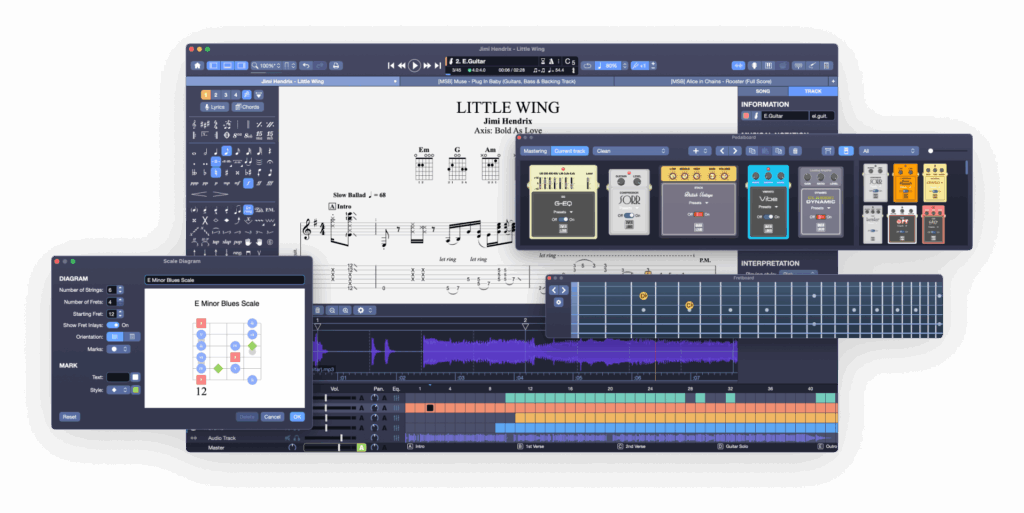The height and width of the screenshot is (513, 1024).
Task: Toggle the count-in hourglass icon
Action: 542,61
